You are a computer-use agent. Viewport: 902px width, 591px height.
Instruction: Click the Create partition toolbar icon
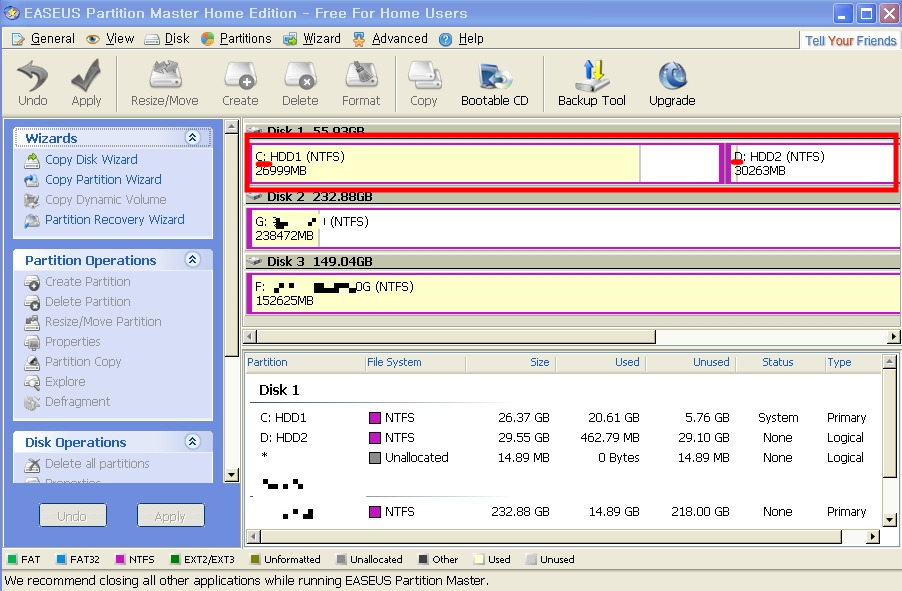(240, 77)
